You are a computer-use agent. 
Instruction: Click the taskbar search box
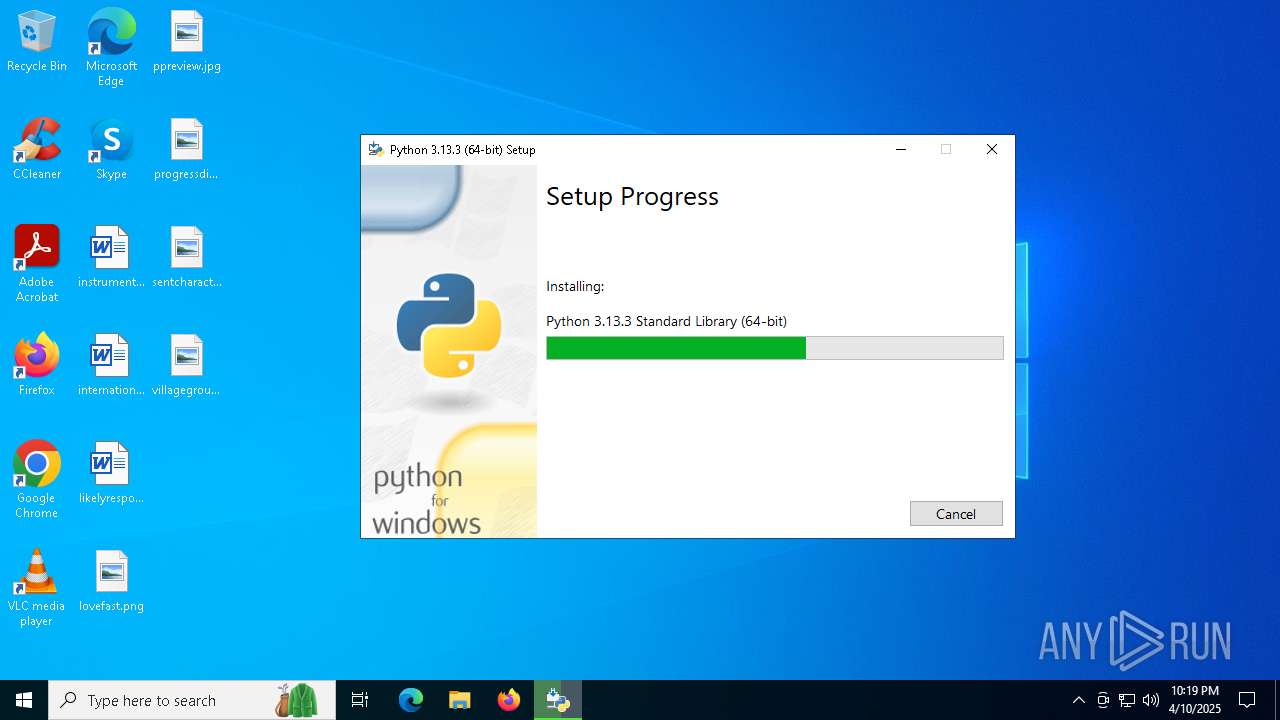192,700
